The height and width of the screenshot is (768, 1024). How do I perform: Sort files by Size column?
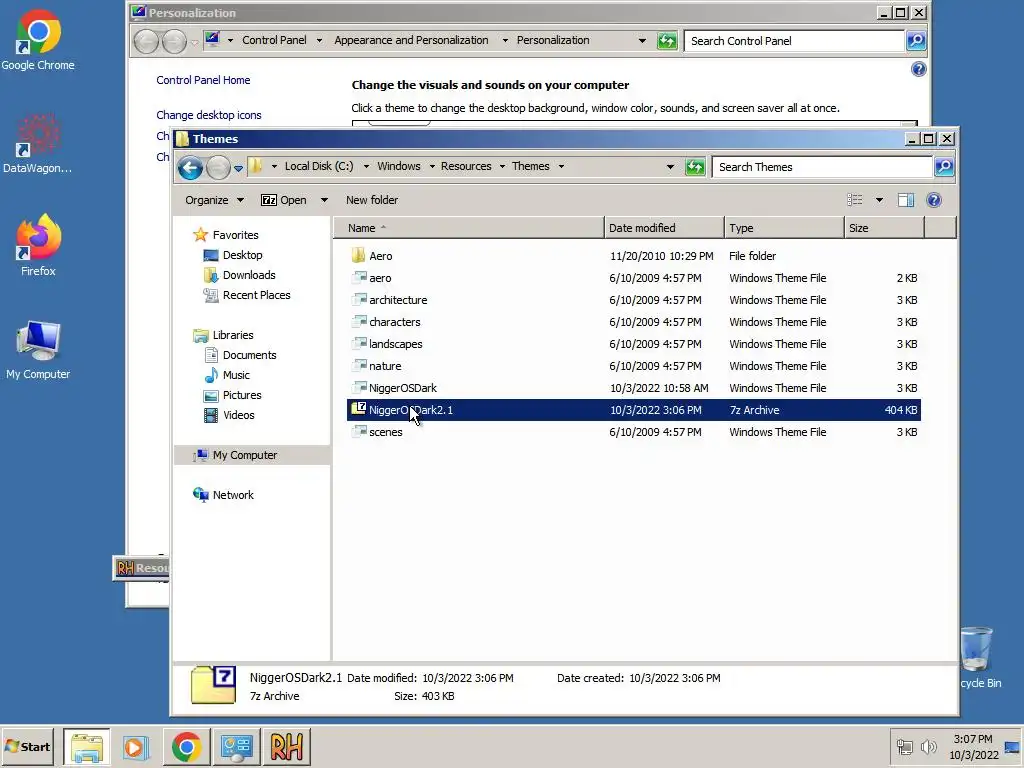click(x=884, y=228)
